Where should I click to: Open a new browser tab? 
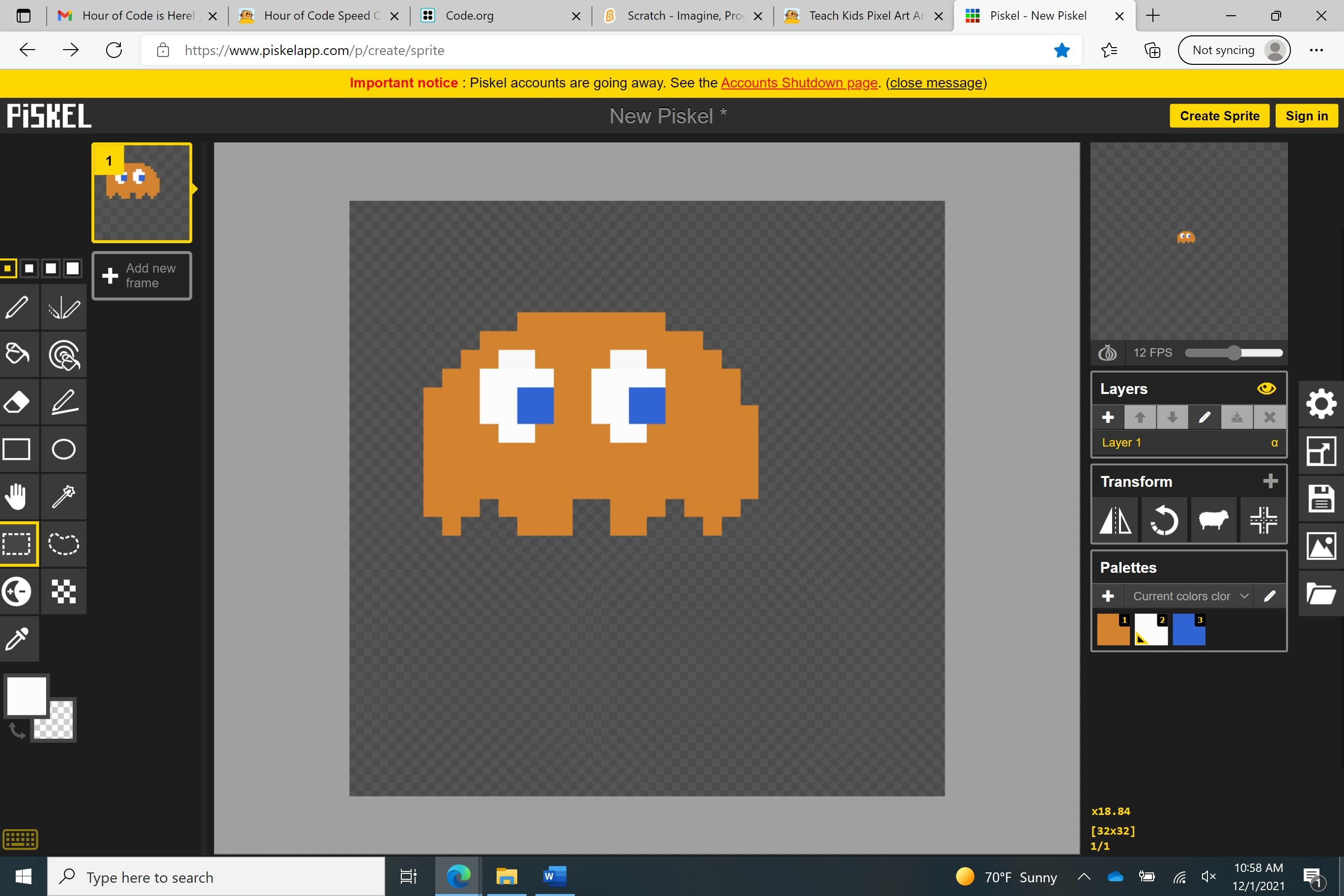pyautogui.click(x=1152, y=16)
